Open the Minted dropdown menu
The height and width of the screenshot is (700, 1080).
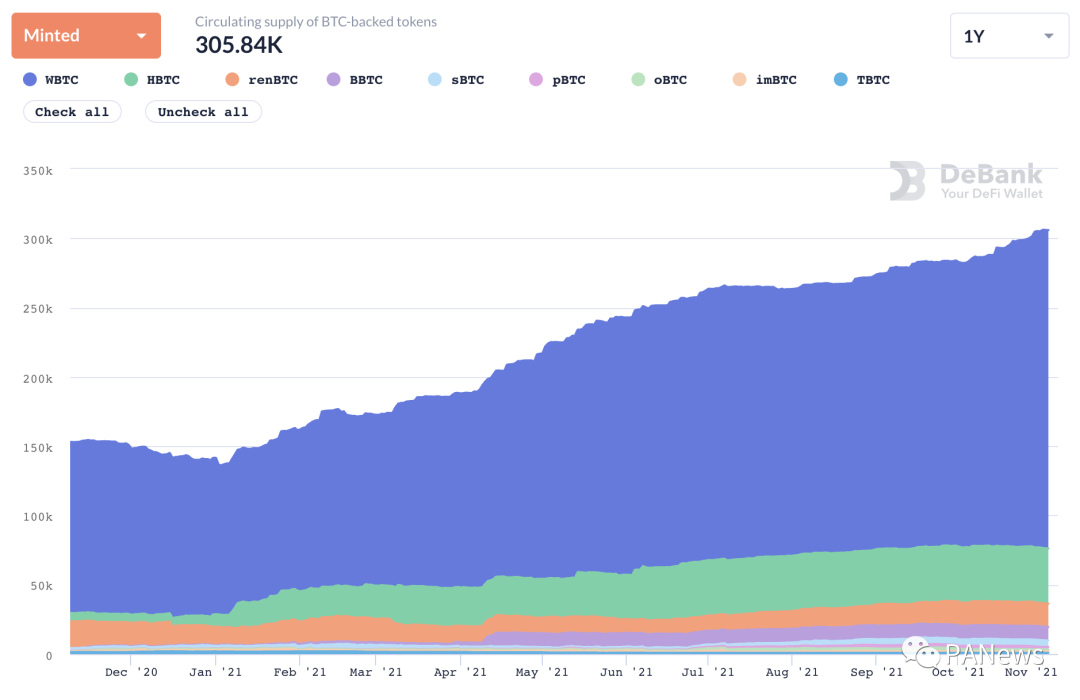point(86,36)
